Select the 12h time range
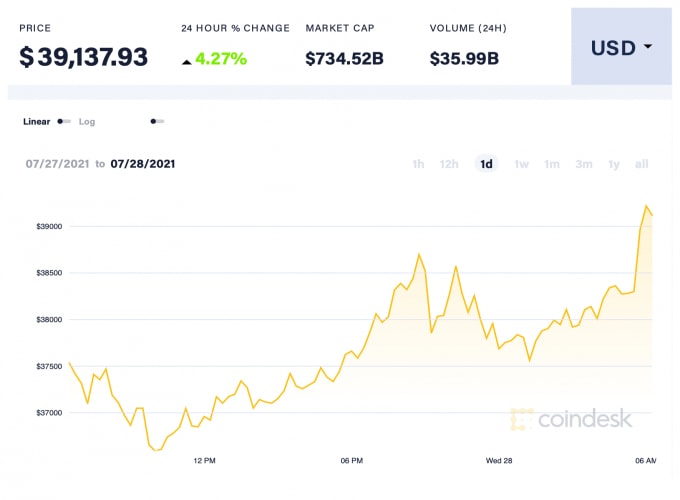680x500 pixels. pos(449,164)
